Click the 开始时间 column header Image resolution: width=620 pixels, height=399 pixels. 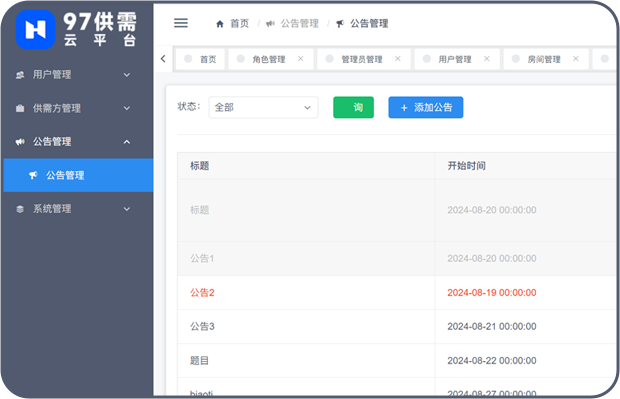click(x=467, y=166)
